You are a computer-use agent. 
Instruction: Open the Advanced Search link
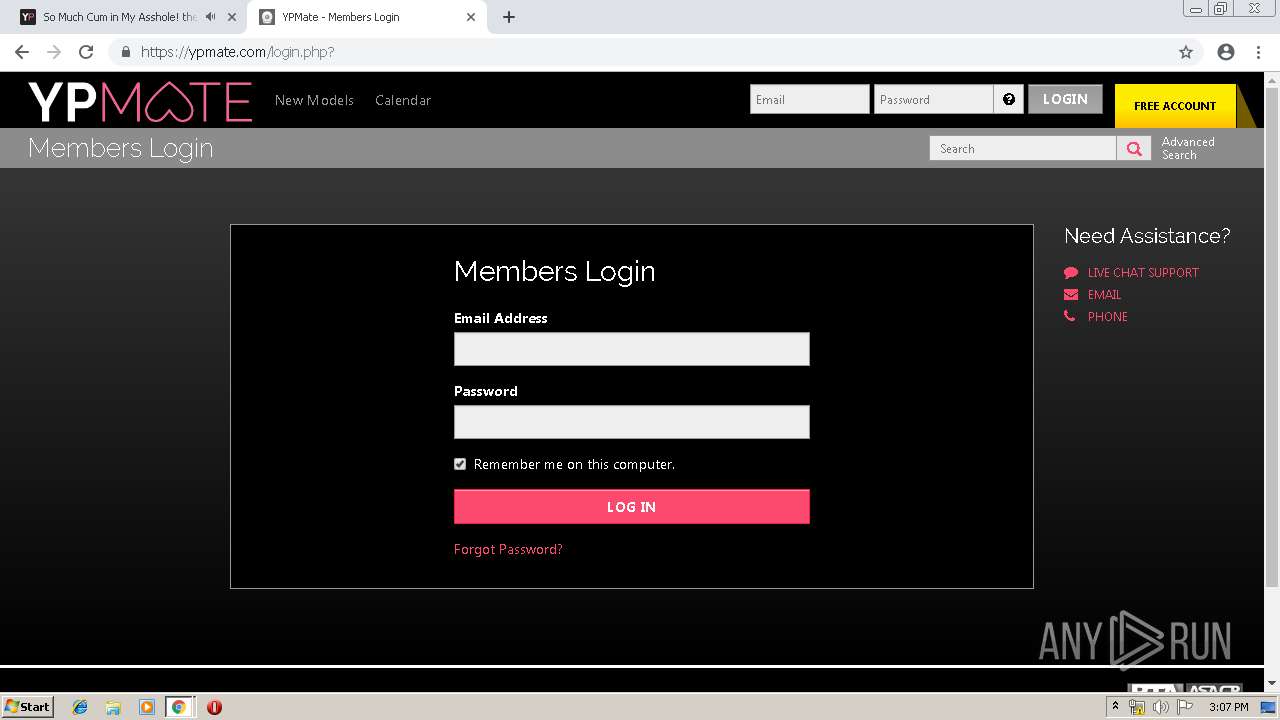[1188, 148]
